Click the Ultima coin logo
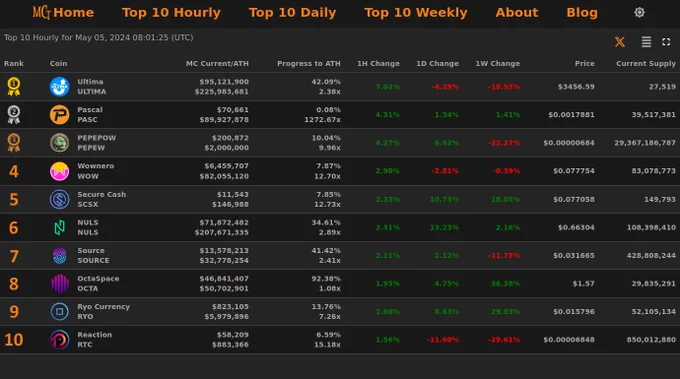This screenshot has width=680, height=379. tap(59, 87)
